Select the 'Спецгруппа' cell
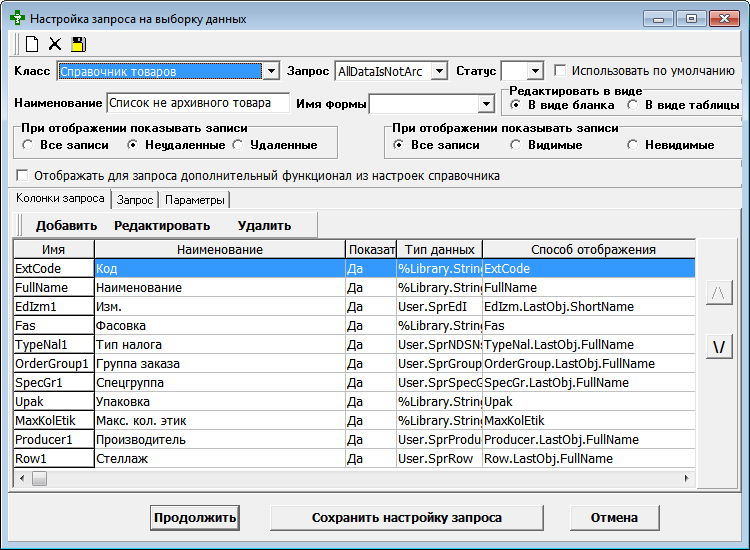The image size is (750, 550). [x=220, y=383]
